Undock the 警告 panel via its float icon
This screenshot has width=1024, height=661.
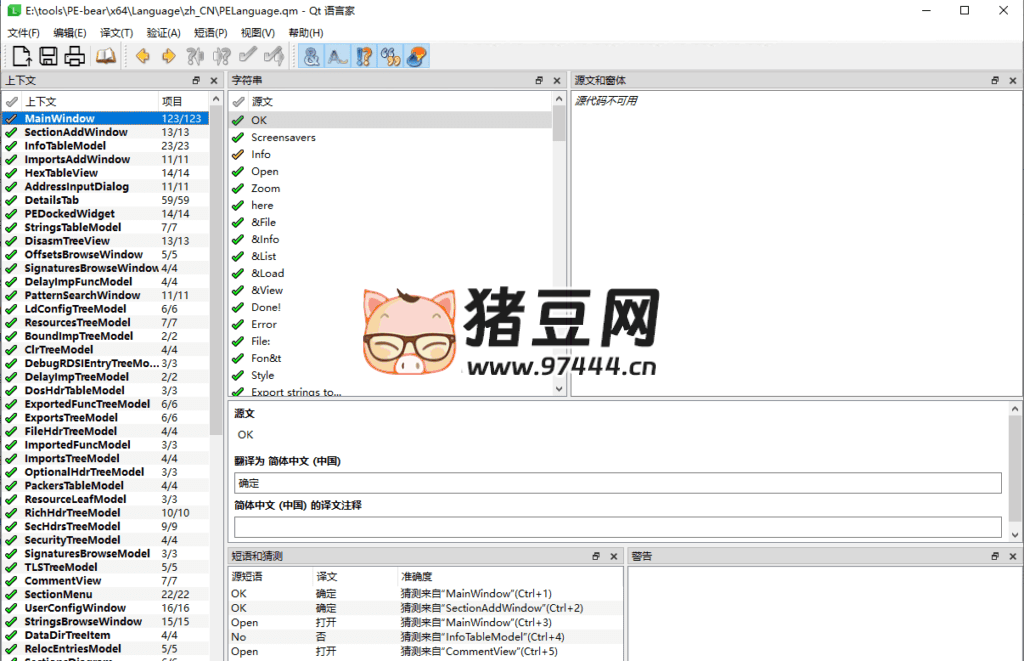click(994, 555)
